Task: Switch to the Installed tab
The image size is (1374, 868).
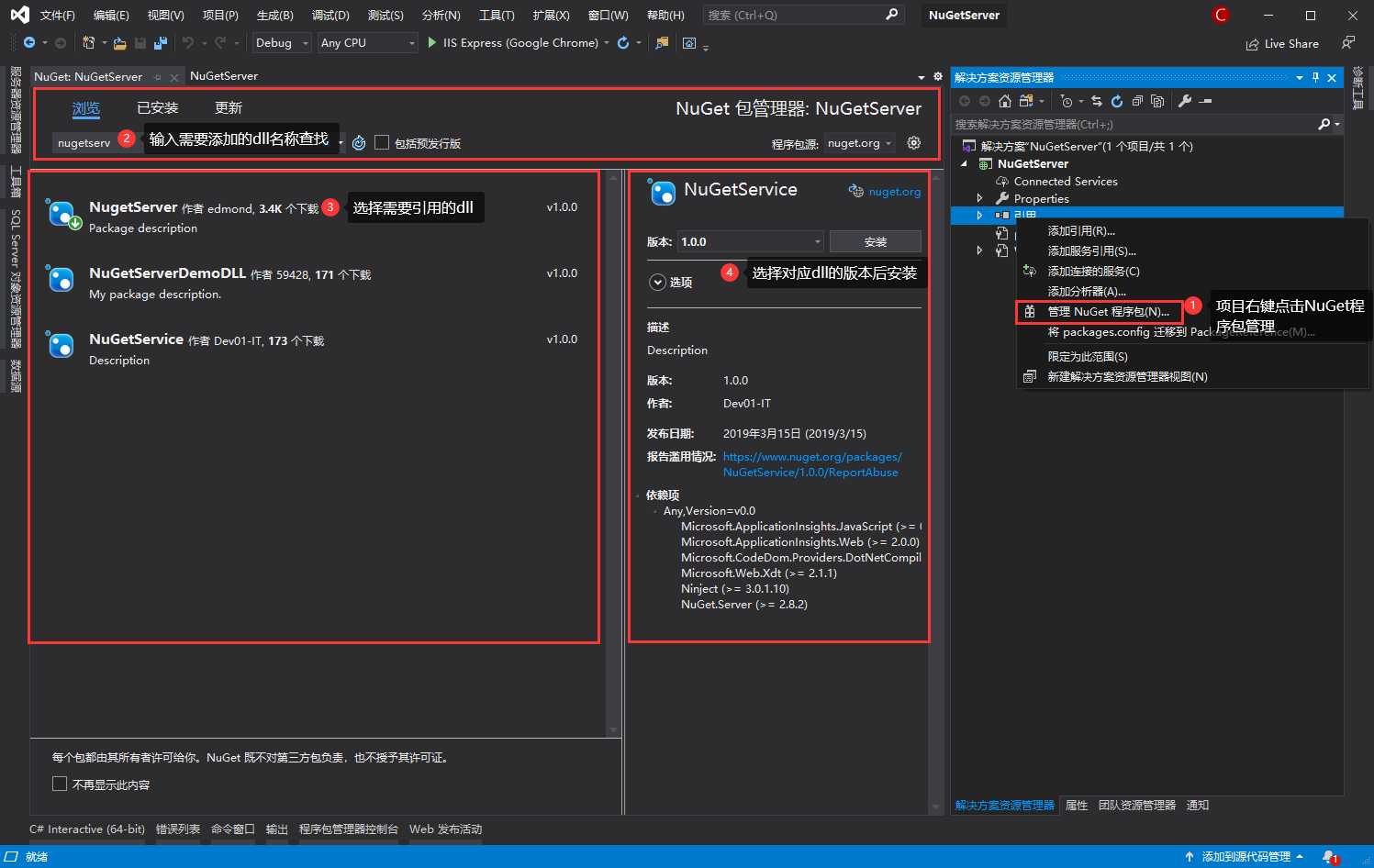Action: [158, 108]
